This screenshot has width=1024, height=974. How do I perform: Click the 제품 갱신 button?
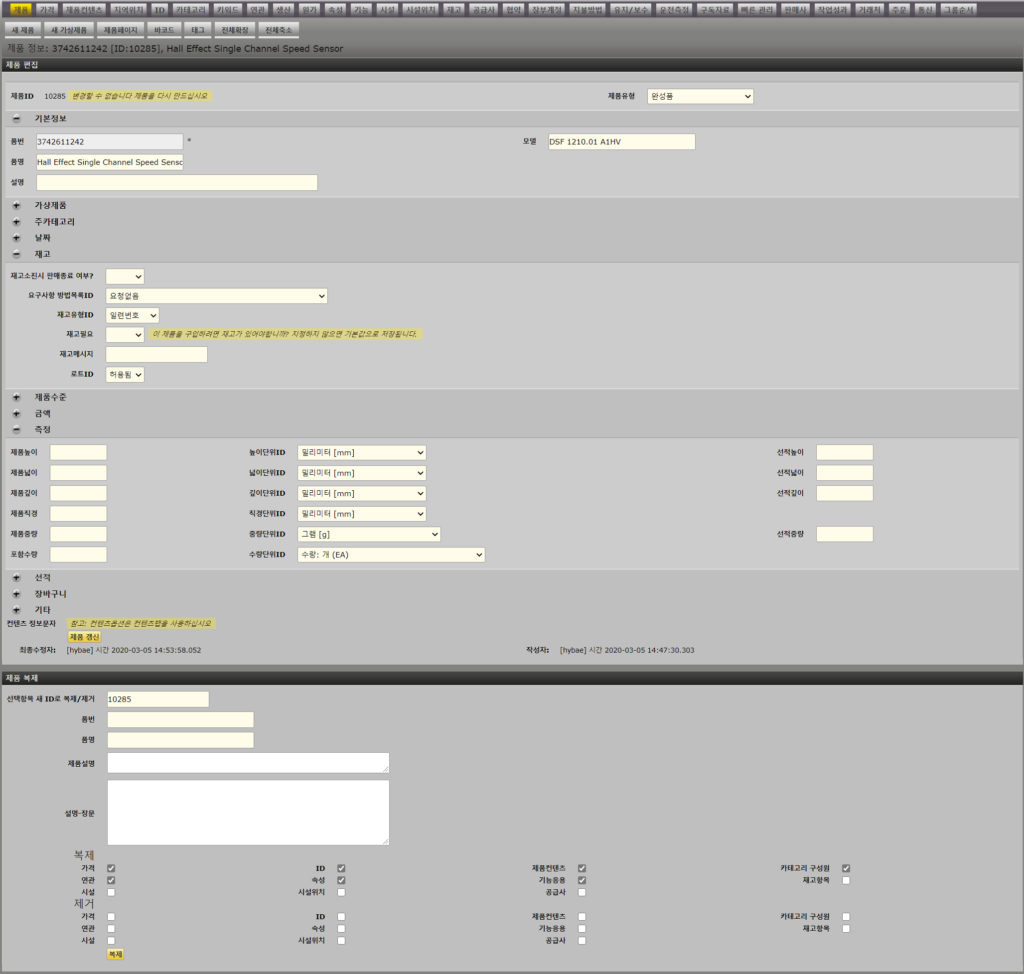click(84, 637)
